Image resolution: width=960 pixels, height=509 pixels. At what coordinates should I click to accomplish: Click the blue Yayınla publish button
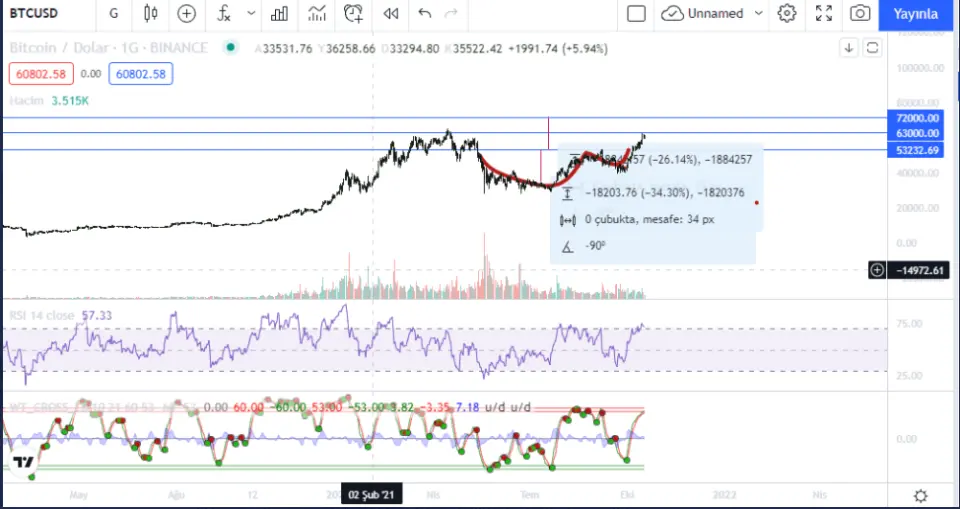point(915,13)
